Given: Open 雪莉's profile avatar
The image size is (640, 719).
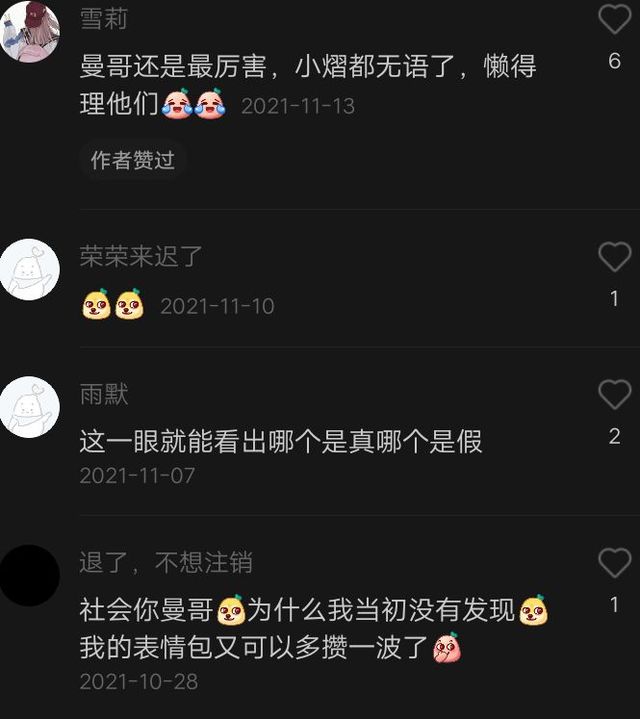Looking at the screenshot, I should tap(29, 31).
